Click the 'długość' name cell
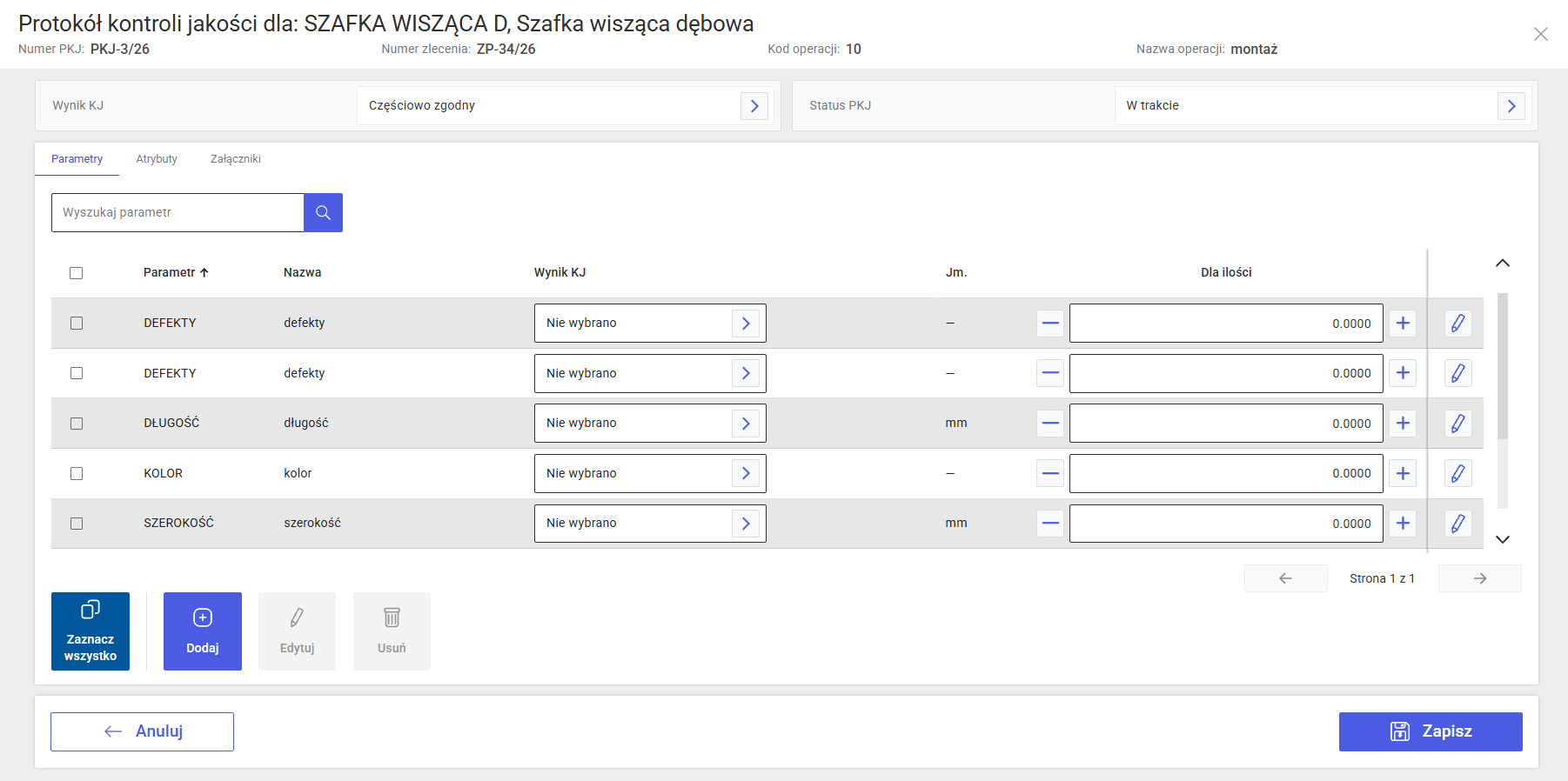1568x781 pixels. pos(306,423)
